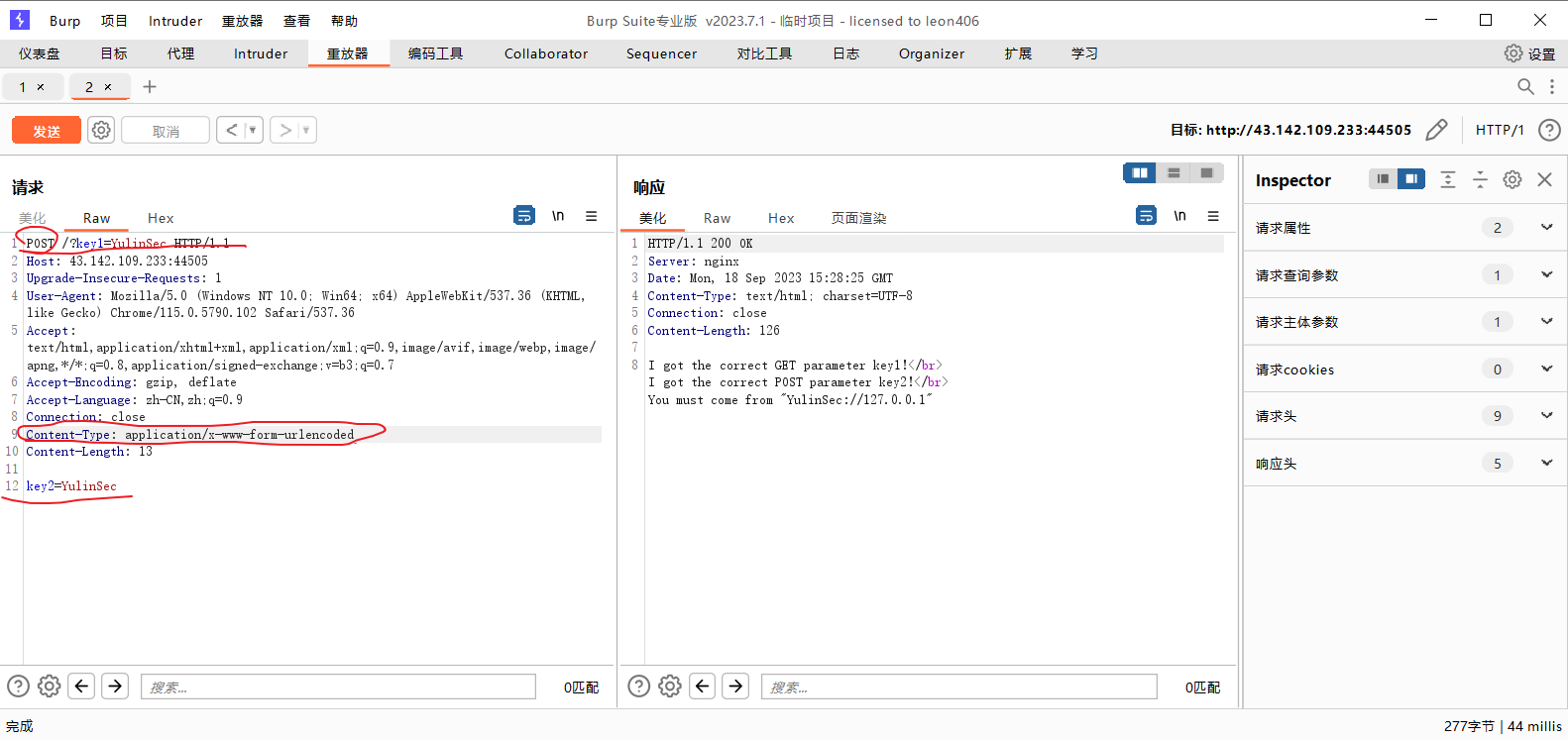Dock Inspector layout to the left option
This screenshot has height=740, width=1568.
1383,178
